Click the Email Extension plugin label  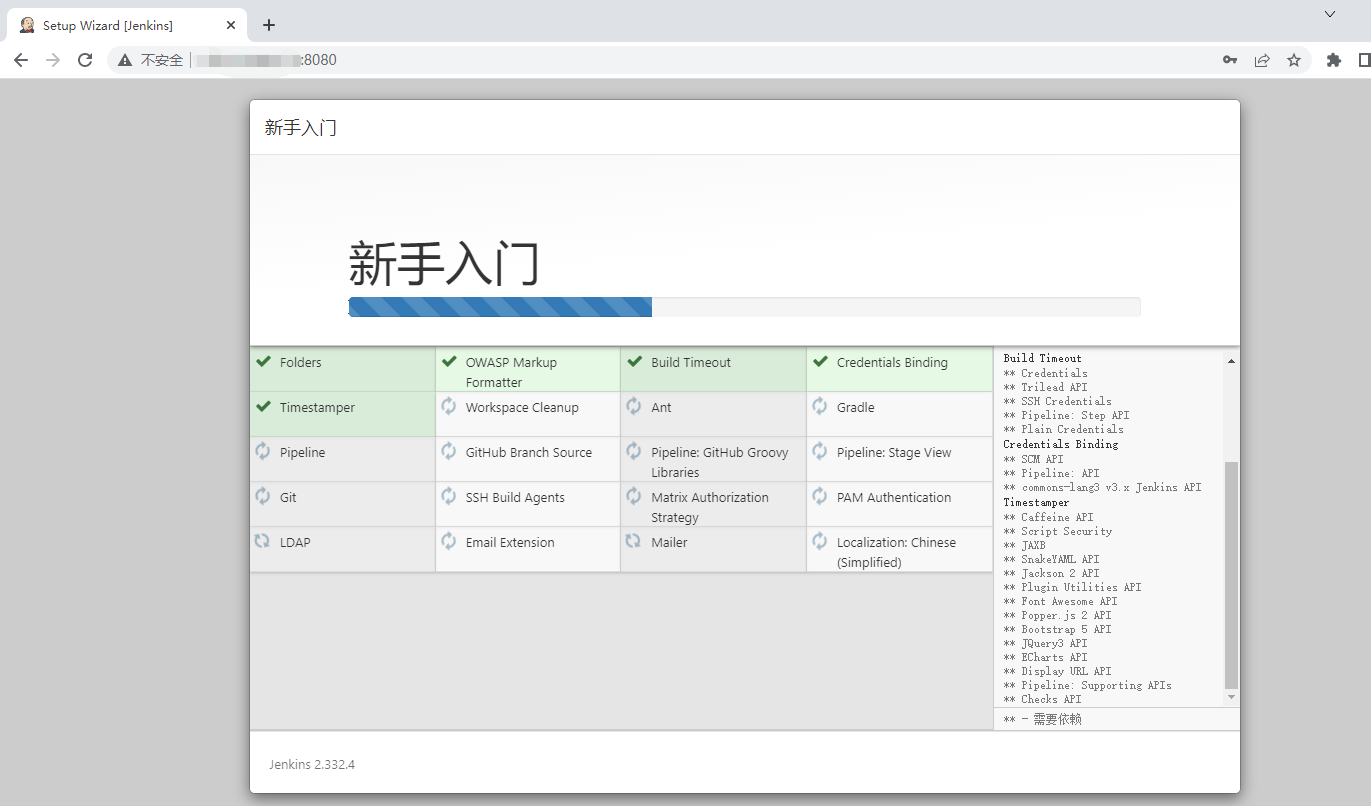(x=510, y=542)
